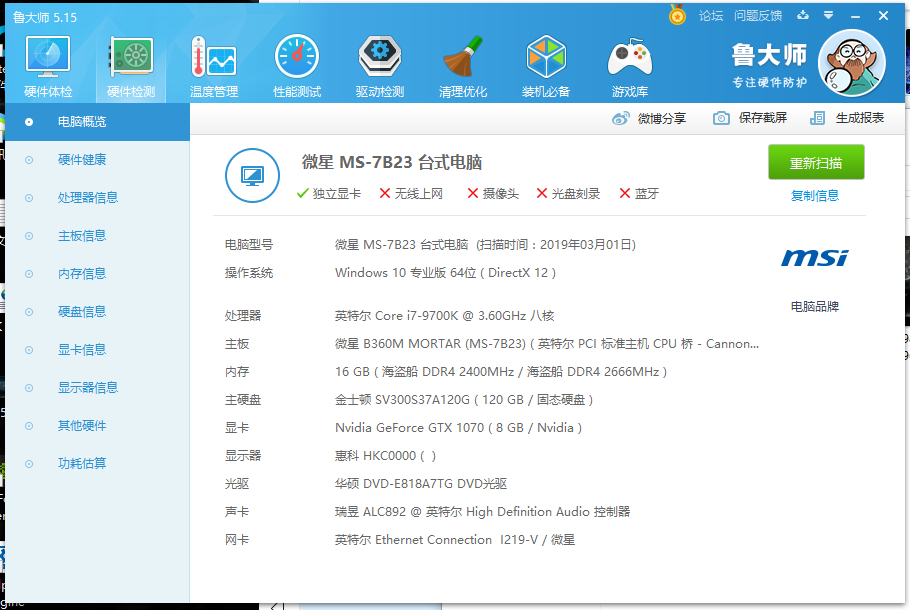Screen dimensions: 910x610
Task: Click 瑞昱 ALC892 sound card value
Action: pos(482,512)
